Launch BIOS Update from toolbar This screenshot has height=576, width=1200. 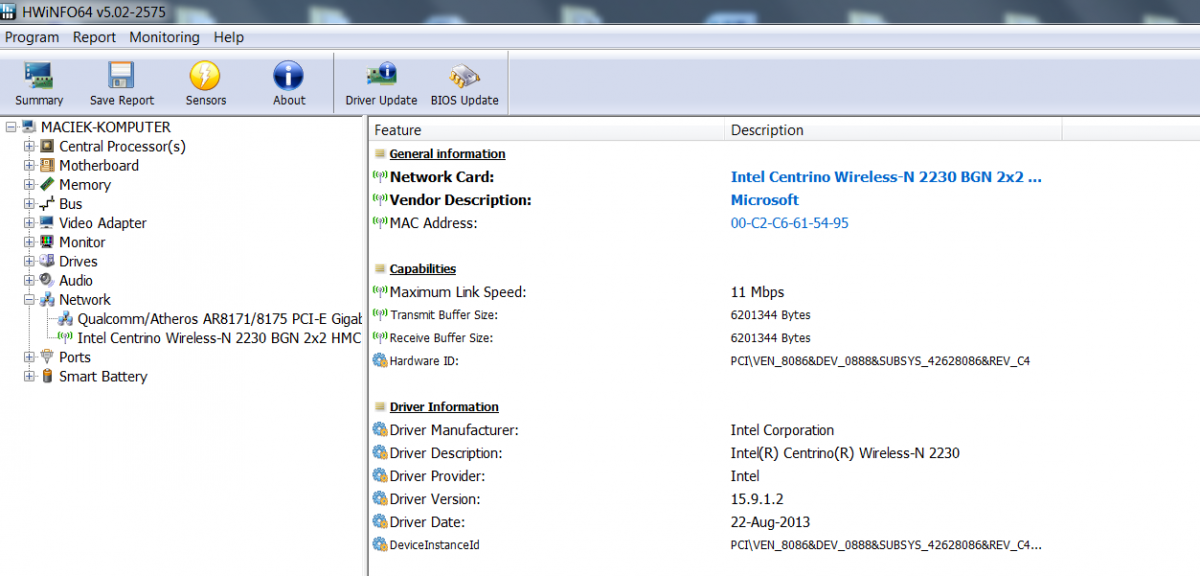(464, 76)
